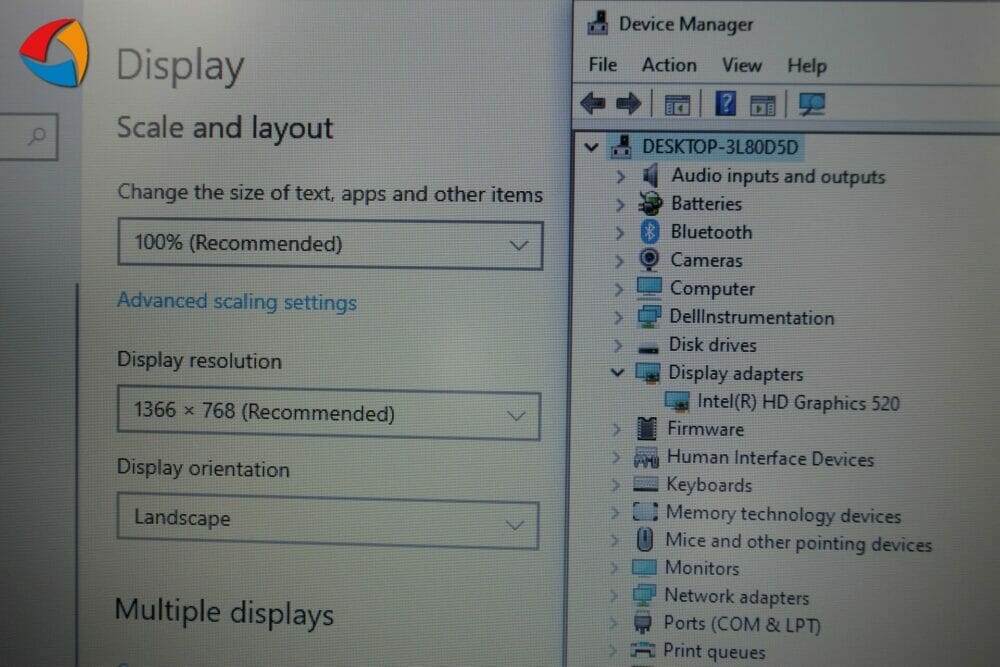
Task: Click the Back arrow in Device Manager toolbar
Action: pyautogui.click(x=593, y=103)
